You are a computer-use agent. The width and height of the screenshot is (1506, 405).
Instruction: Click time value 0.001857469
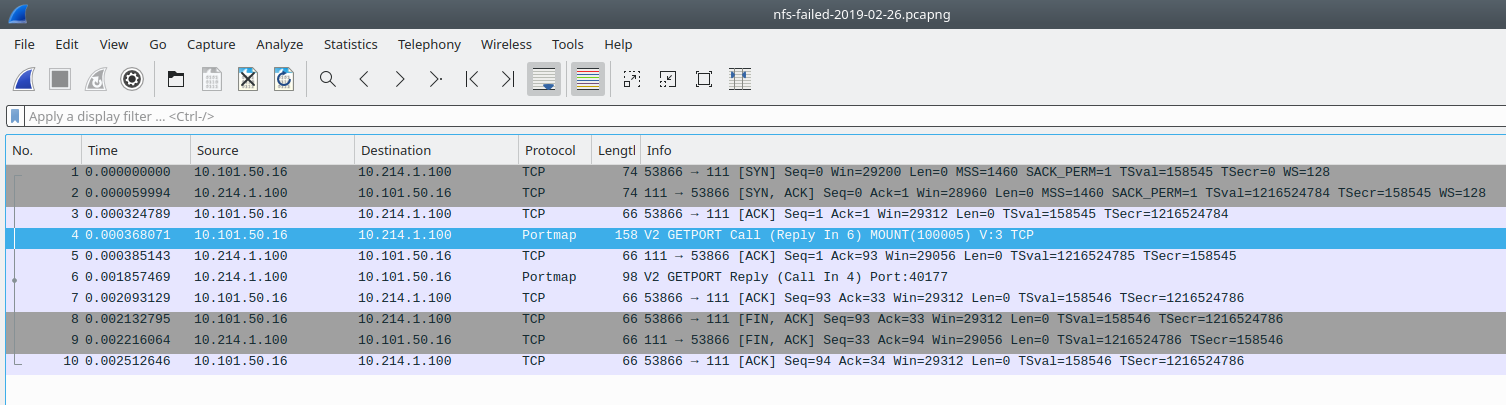[128, 277]
